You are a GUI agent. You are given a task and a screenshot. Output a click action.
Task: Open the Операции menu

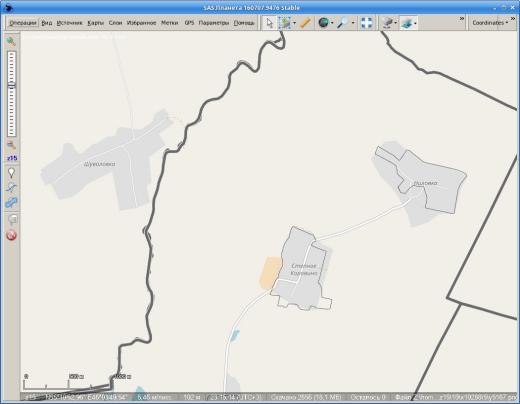(x=23, y=23)
